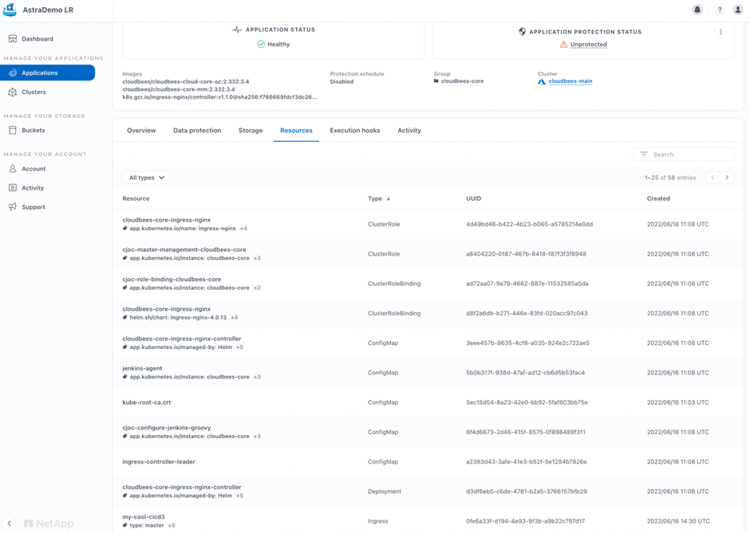Open the notifications bell icon
750x533 pixels.
point(697,10)
